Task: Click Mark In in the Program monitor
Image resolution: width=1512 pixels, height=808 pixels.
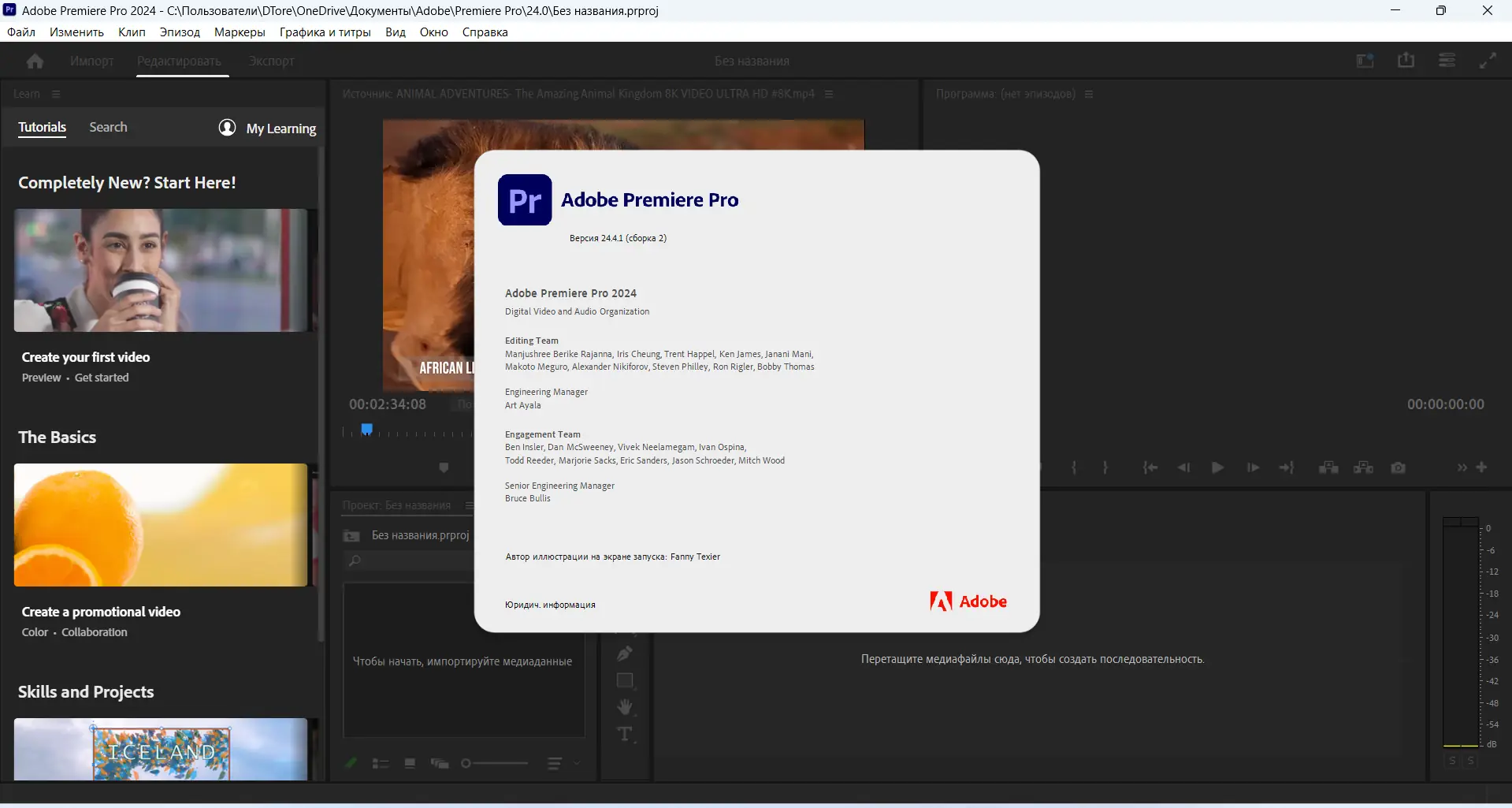Action: tap(1074, 467)
